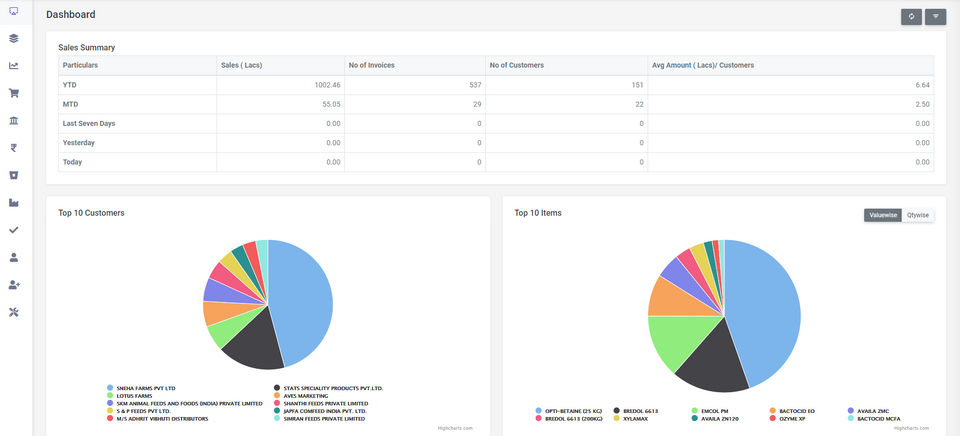This screenshot has width=960, height=436.
Task: Click the stacked layers sidebar icon
Action: tap(13, 39)
